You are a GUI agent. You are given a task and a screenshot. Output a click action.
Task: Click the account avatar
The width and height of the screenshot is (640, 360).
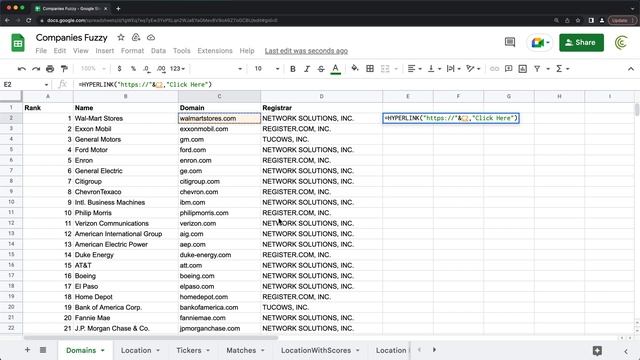(x=621, y=42)
